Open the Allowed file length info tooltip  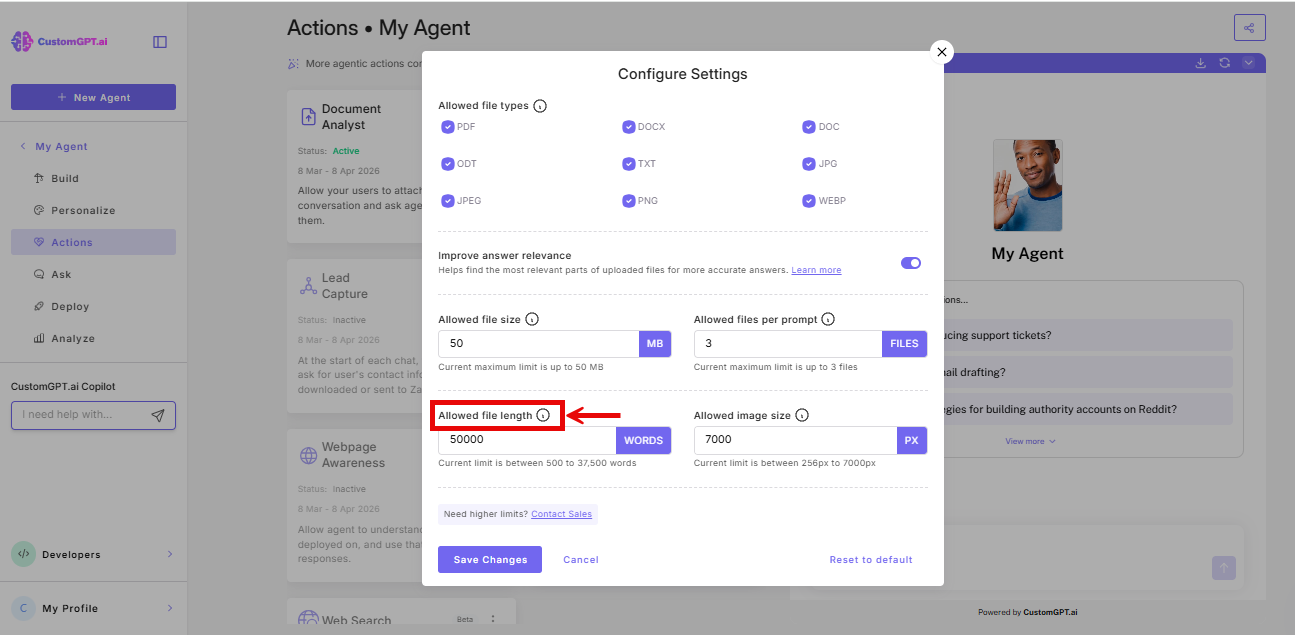click(544, 415)
